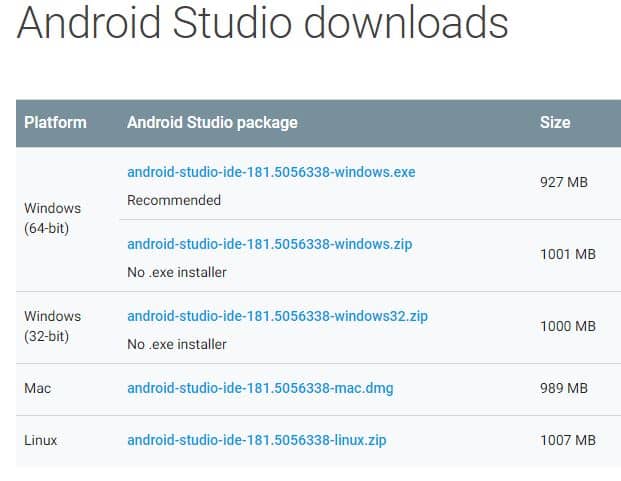Click the 927 MB size value

pyautogui.click(x=564, y=182)
